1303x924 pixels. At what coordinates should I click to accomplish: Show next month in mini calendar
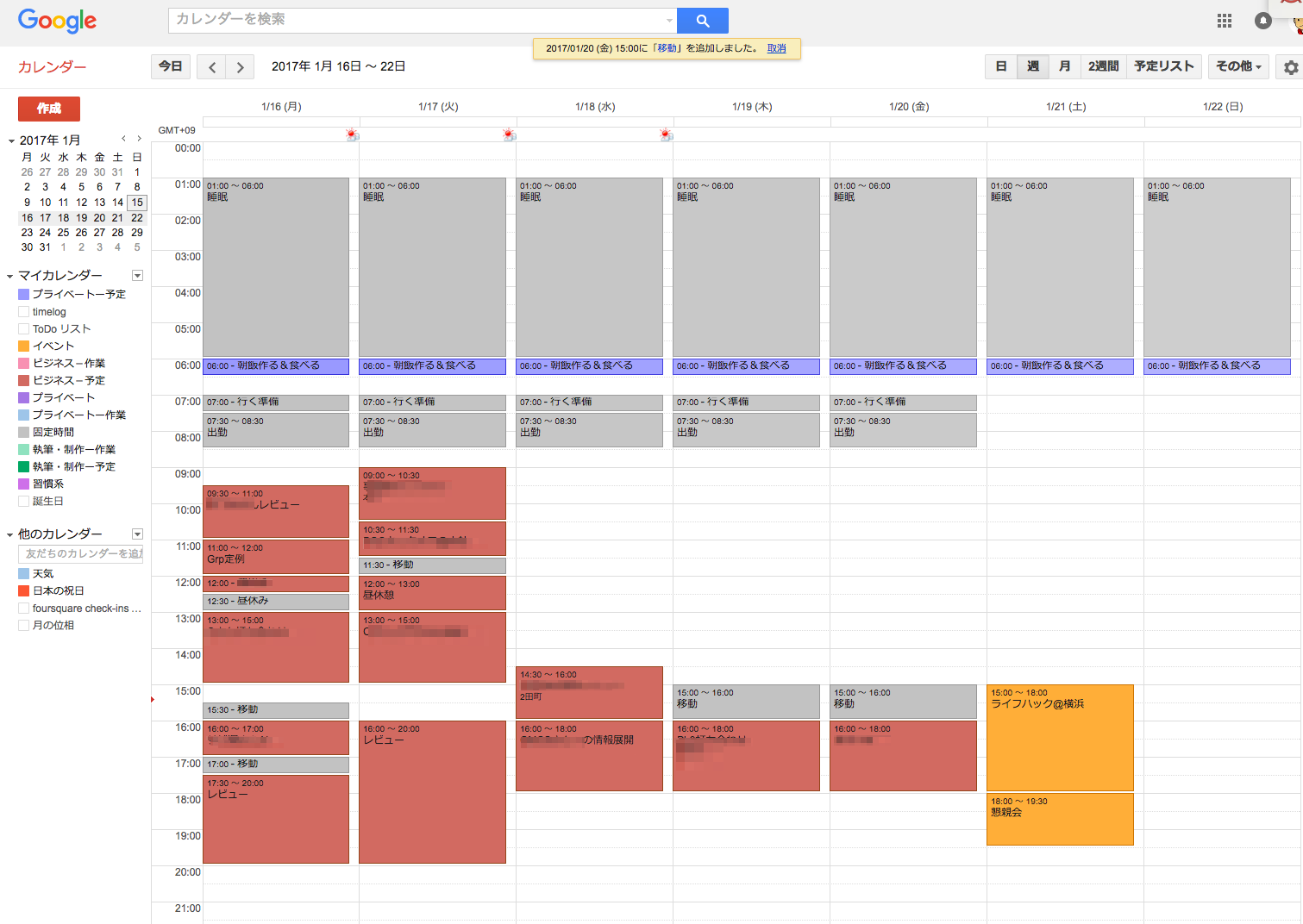(139, 139)
